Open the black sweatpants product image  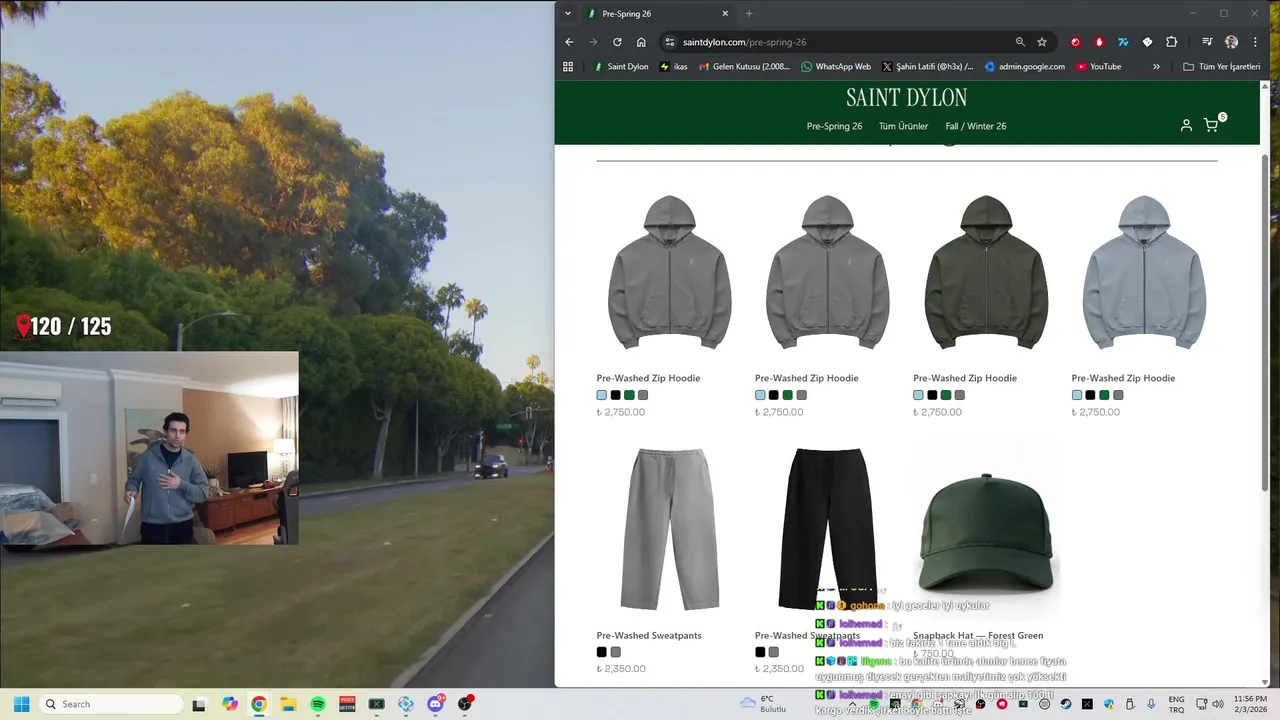[827, 528]
